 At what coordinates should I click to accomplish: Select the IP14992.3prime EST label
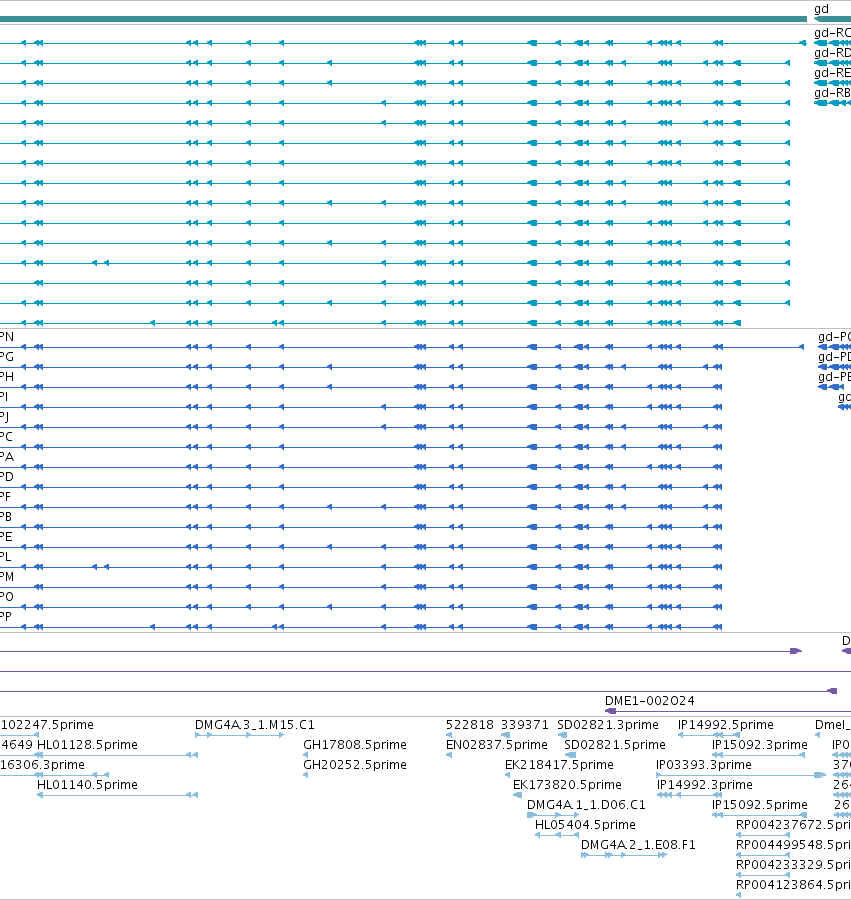(x=705, y=785)
